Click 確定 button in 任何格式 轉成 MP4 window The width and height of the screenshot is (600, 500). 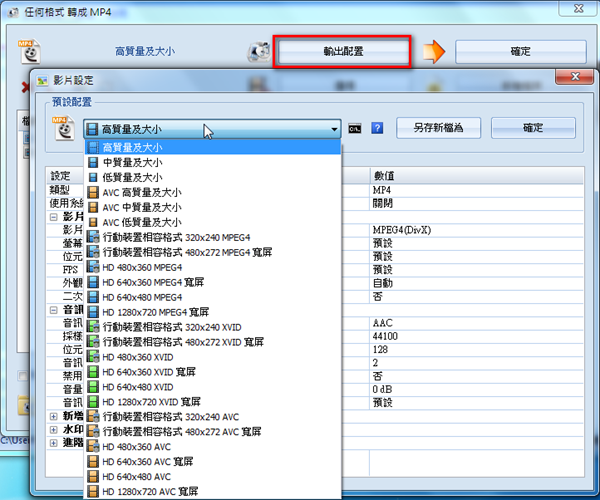521,52
